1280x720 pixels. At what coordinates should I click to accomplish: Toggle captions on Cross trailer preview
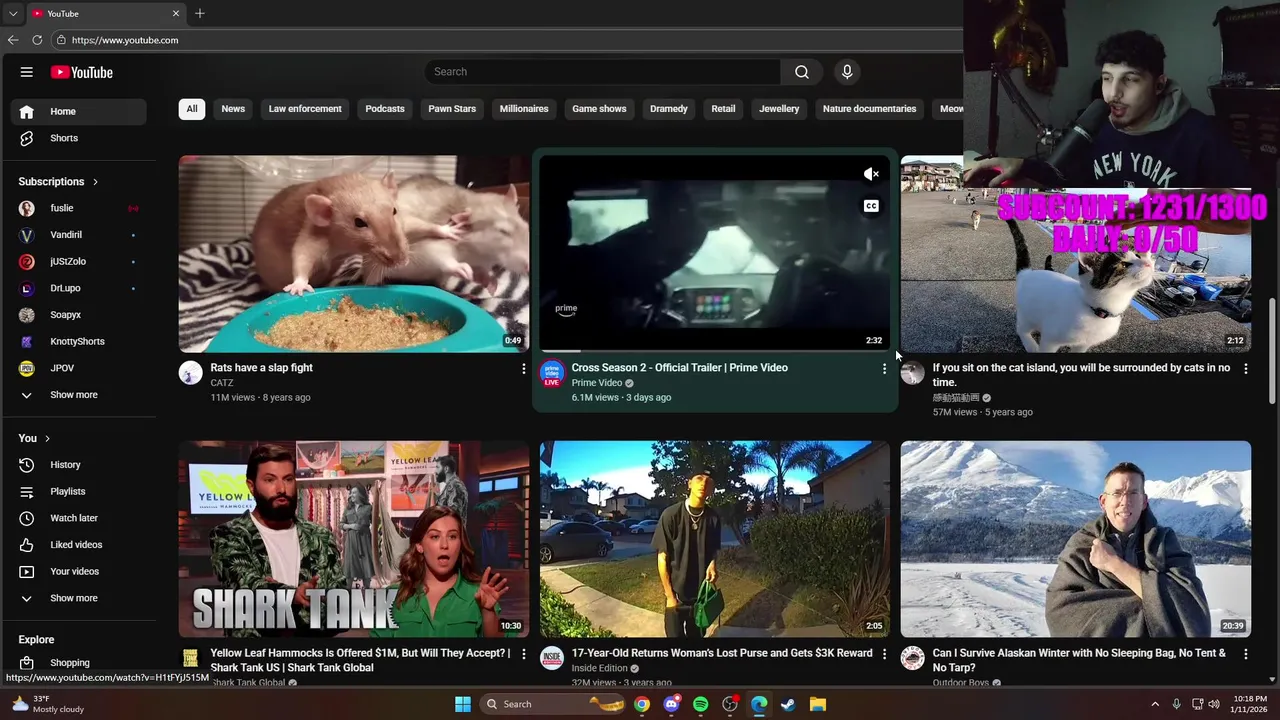(x=871, y=206)
